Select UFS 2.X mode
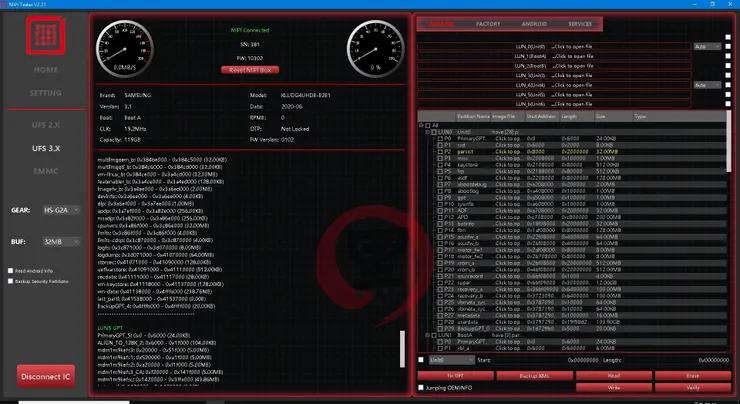This screenshot has height=404, width=740. point(46,125)
